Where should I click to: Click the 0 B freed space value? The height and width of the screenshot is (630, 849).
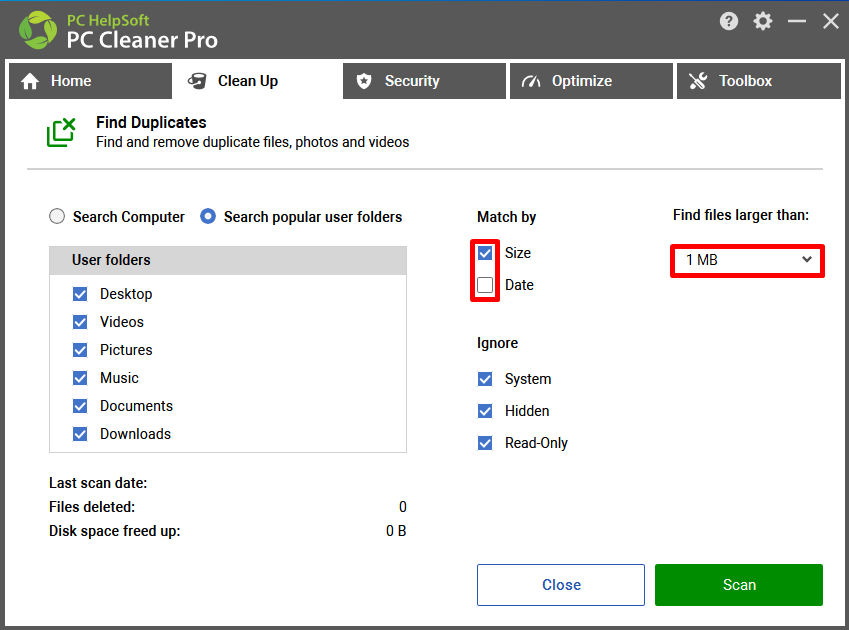click(396, 531)
